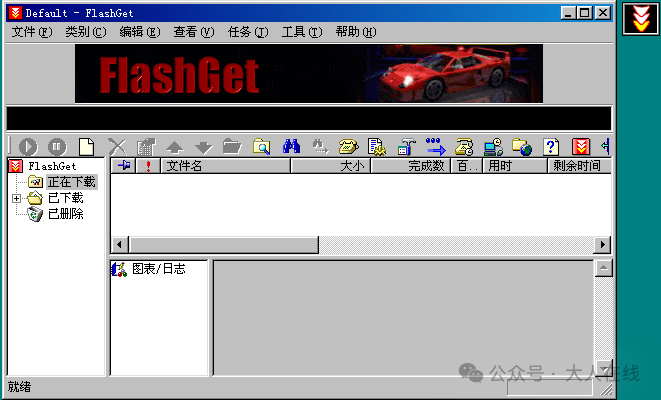Viewport: 661px width, 400px height.
Task: Sort by 完成数 column header
Action: 411,165
